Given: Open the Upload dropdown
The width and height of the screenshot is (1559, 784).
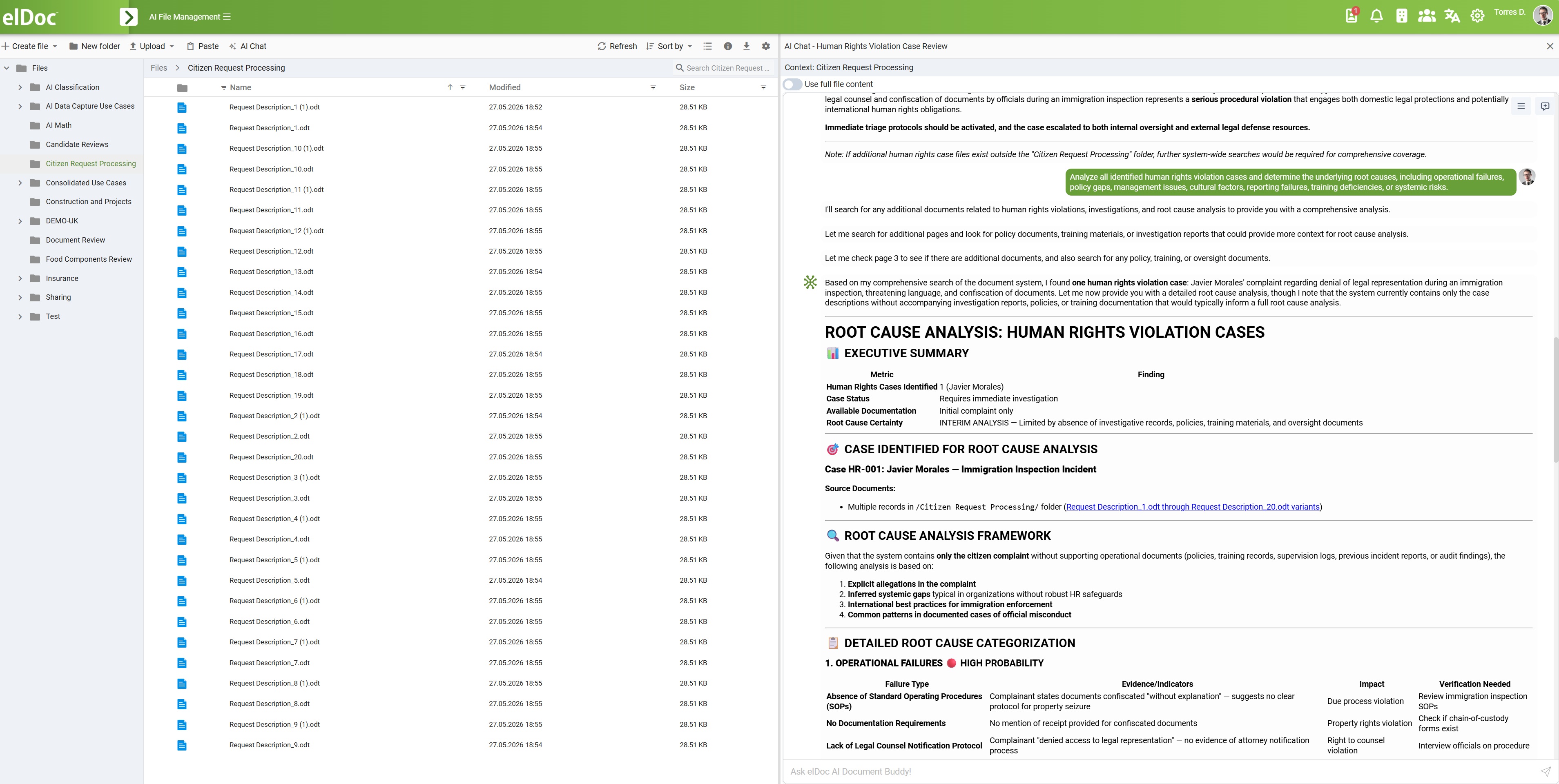Looking at the screenshot, I should point(152,46).
